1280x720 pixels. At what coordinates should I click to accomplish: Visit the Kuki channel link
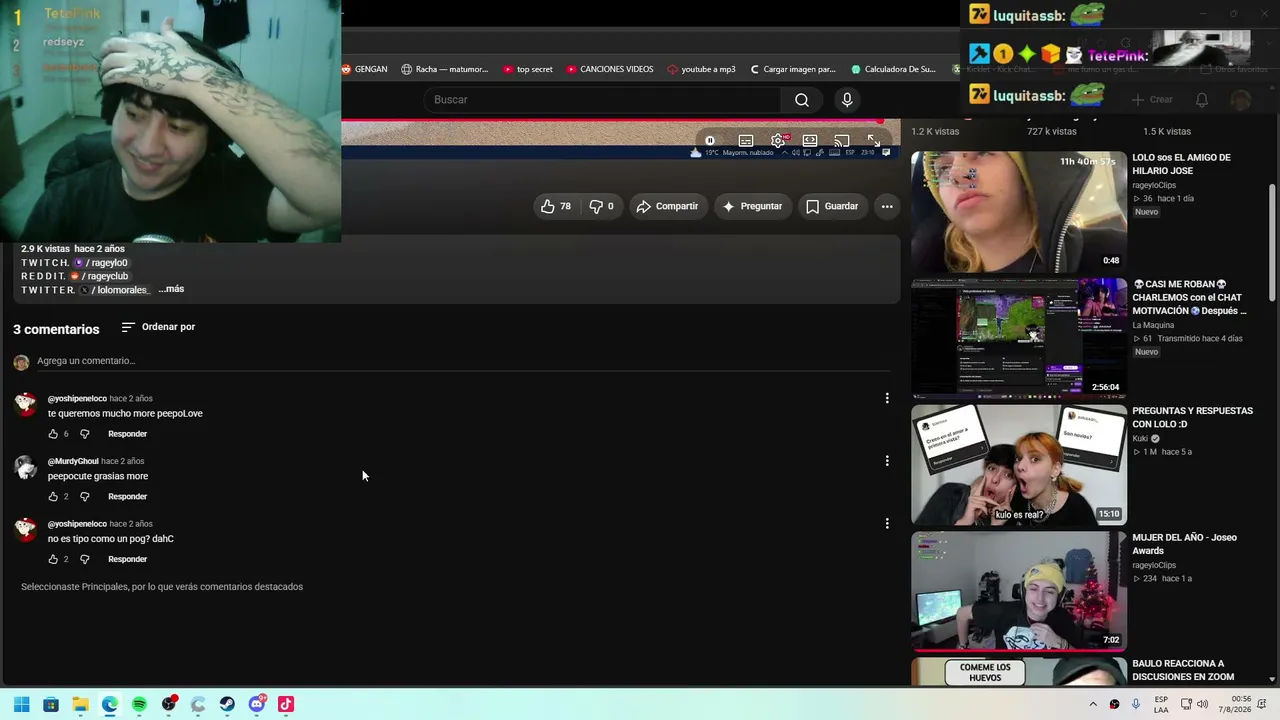click(x=1140, y=438)
